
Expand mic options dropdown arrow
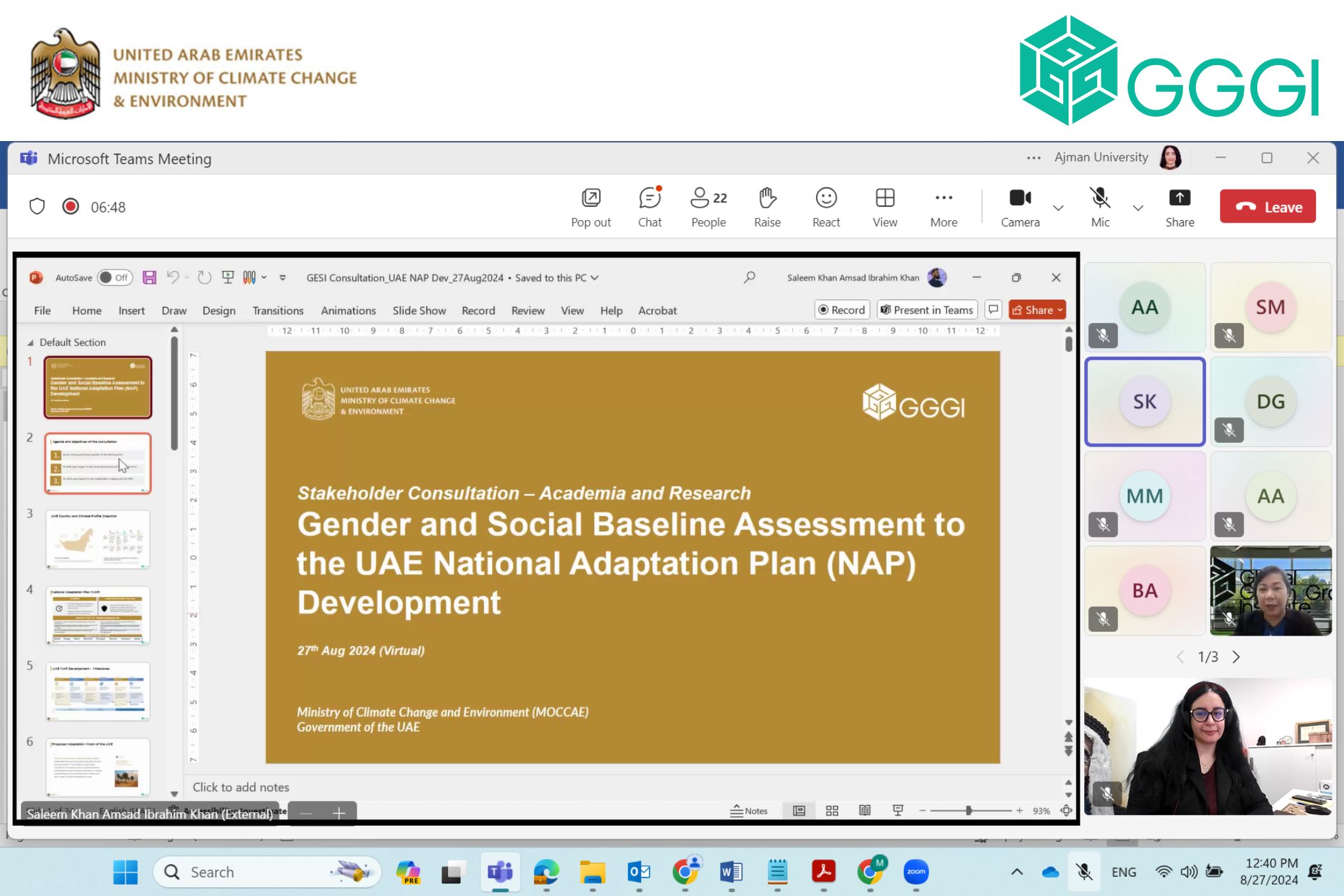point(1138,208)
